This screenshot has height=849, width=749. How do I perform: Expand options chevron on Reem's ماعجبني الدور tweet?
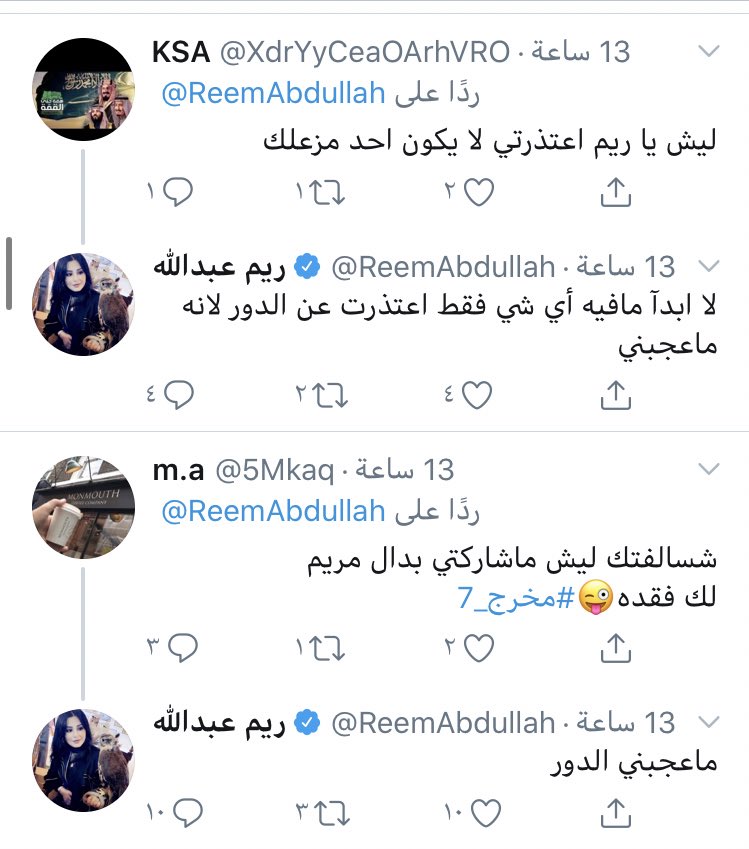click(708, 722)
